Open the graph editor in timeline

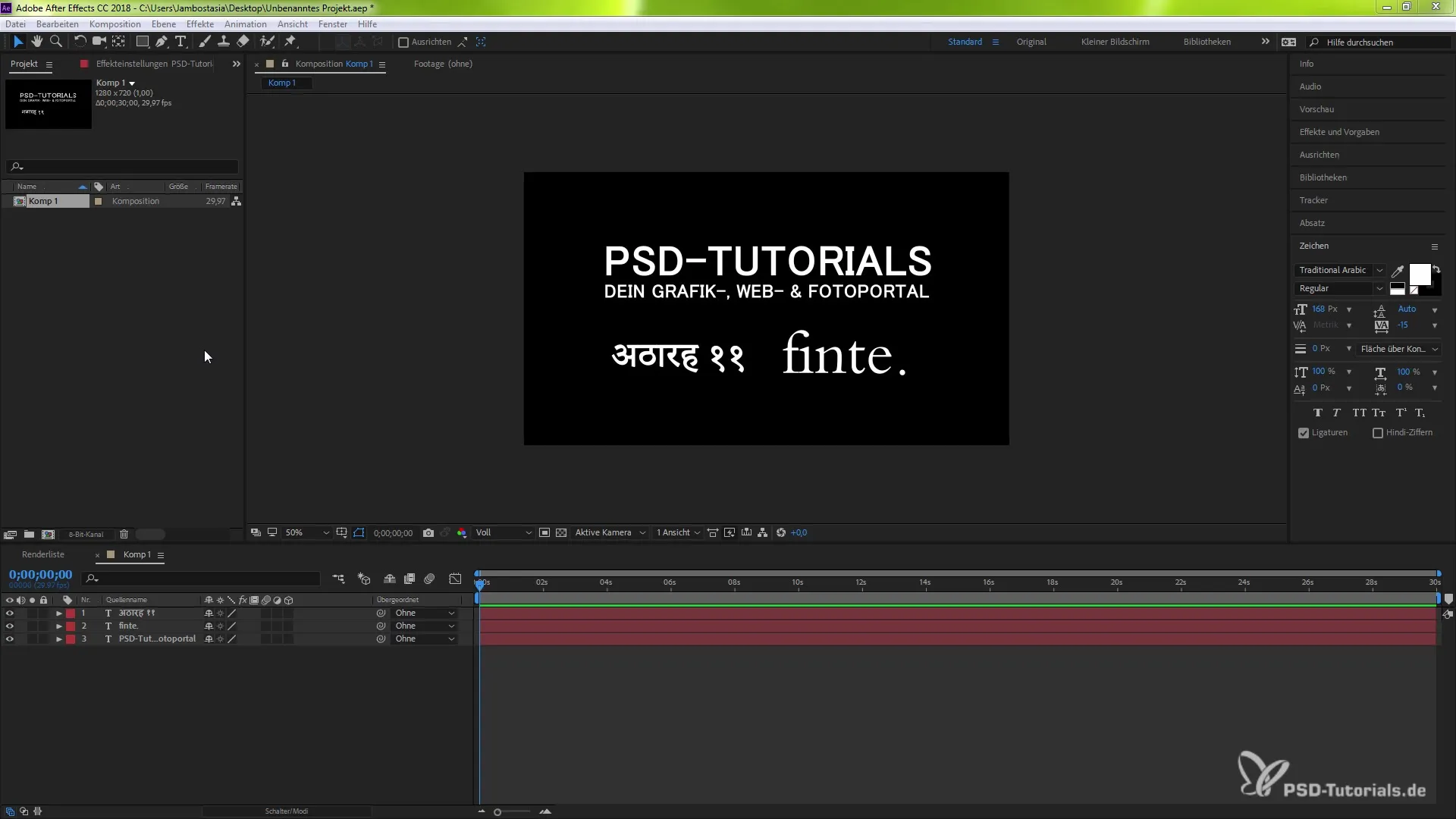point(455,579)
